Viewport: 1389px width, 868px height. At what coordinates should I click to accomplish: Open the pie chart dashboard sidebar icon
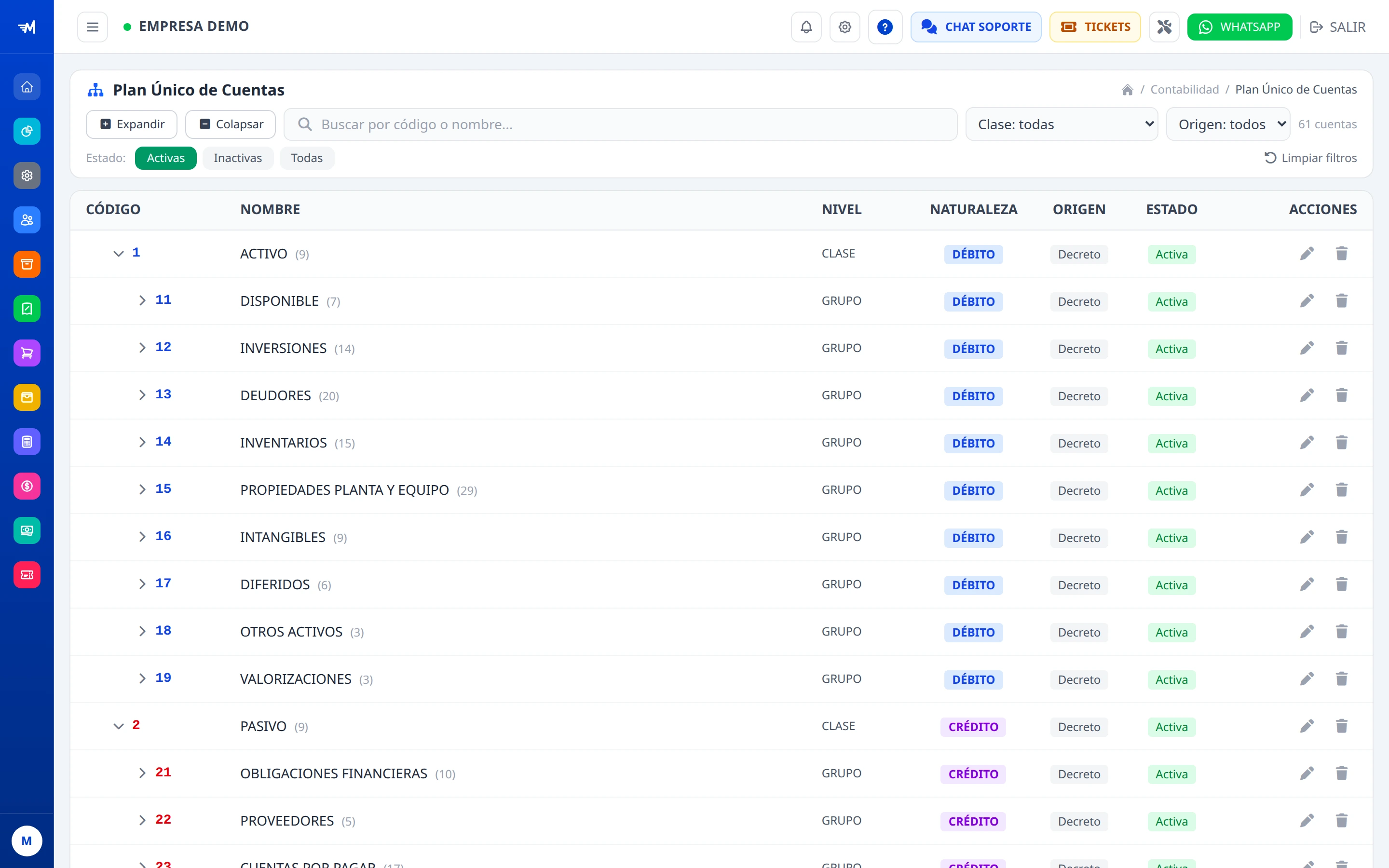click(x=27, y=132)
